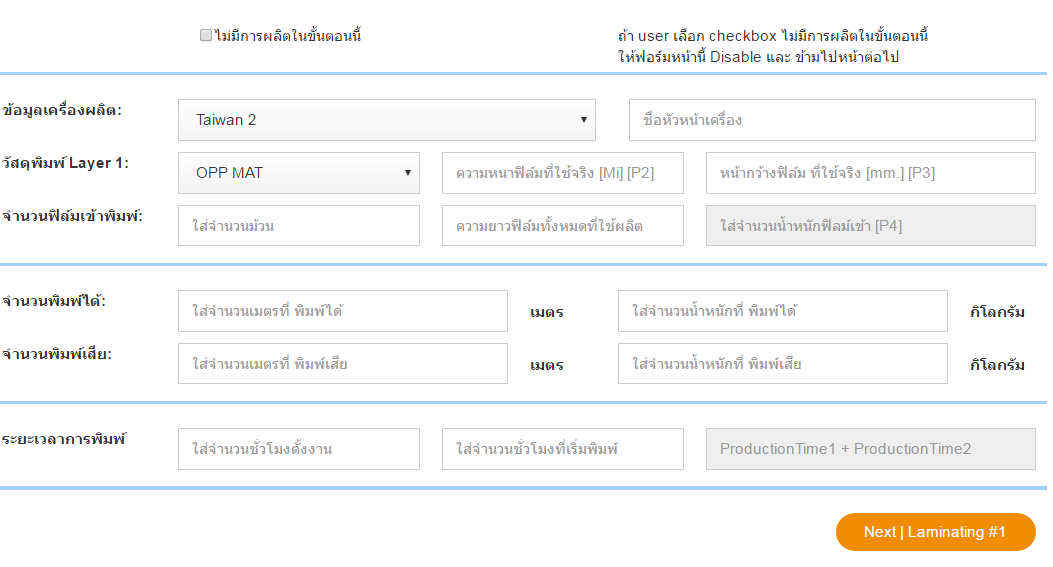Click the เมตร unit in the พิมพ์ได้ row
This screenshot has width=1053, height=567.
[547, 312]
